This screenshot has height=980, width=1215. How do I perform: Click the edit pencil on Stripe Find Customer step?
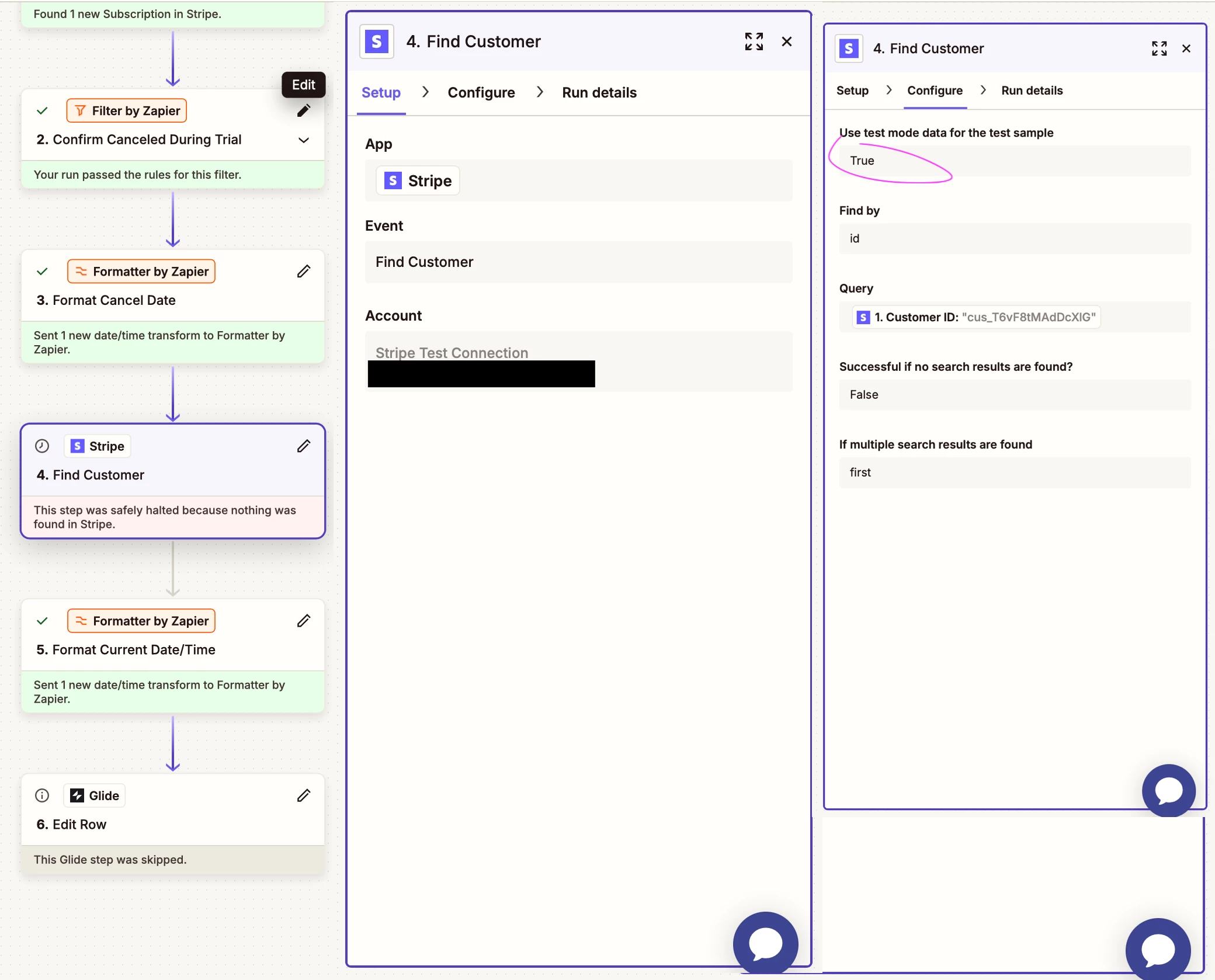coord(303,446)
